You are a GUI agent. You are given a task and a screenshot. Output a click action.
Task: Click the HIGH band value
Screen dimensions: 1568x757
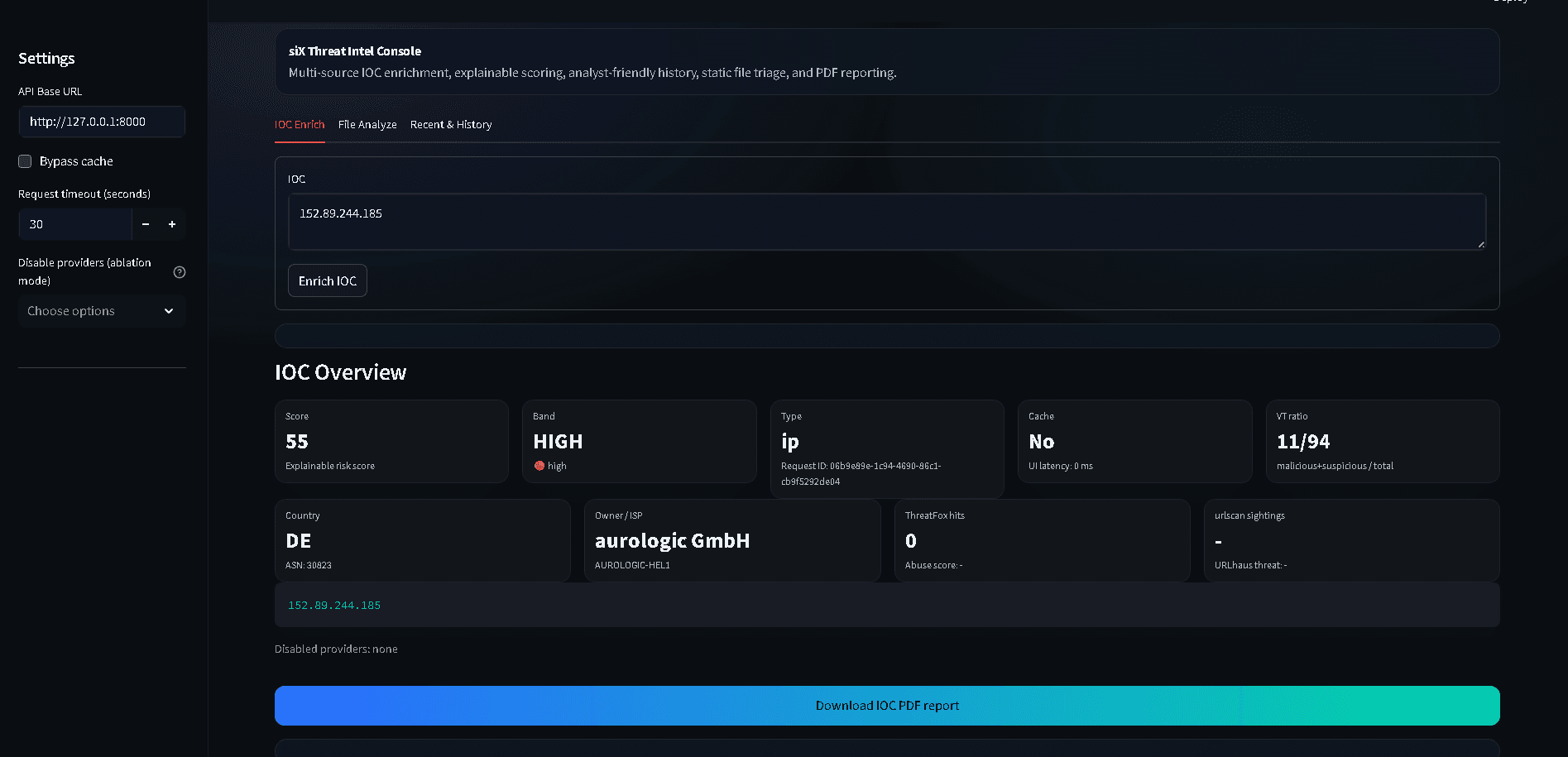[558, 442]
